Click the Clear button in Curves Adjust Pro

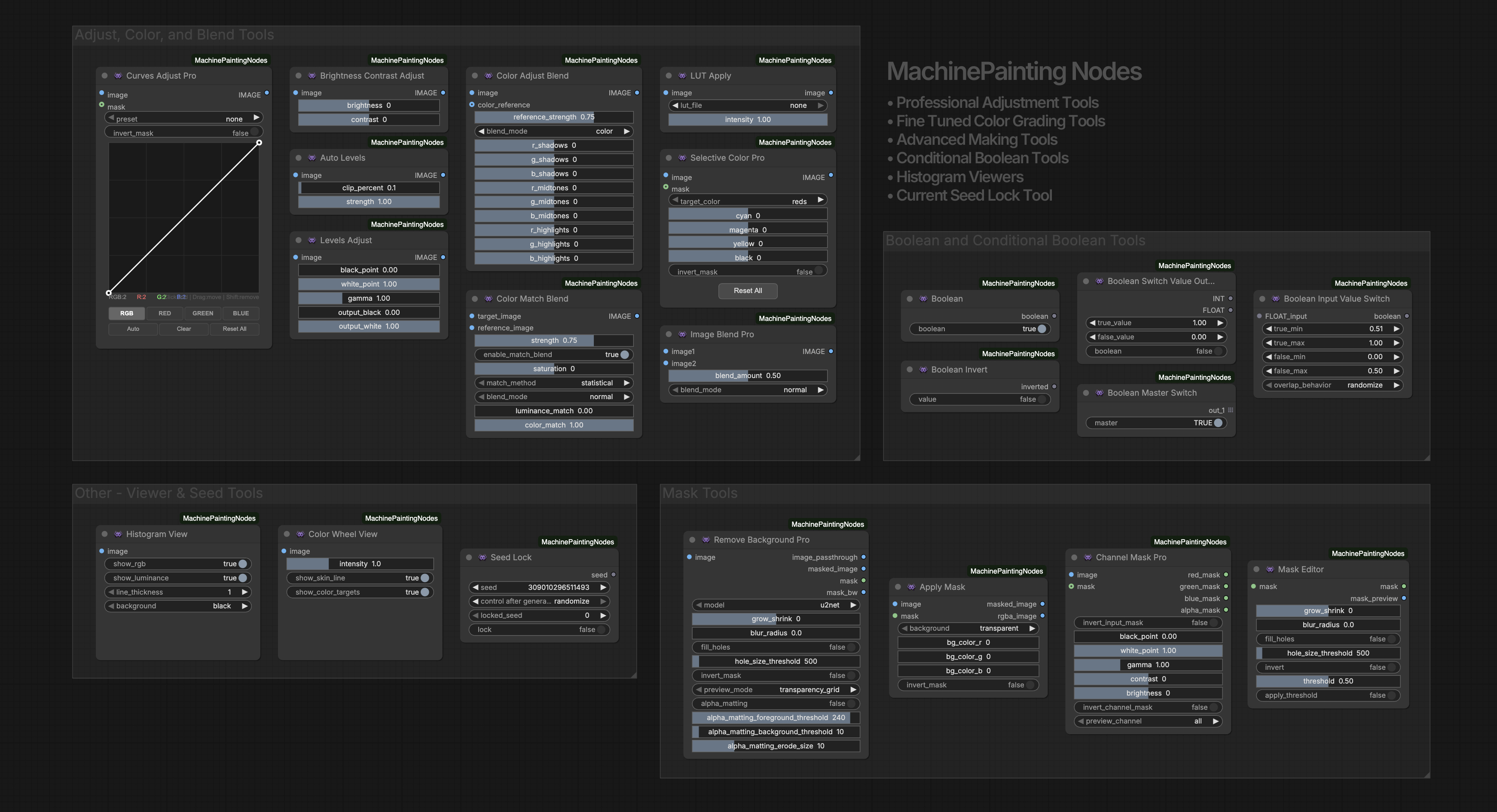[x=183, y=329]
